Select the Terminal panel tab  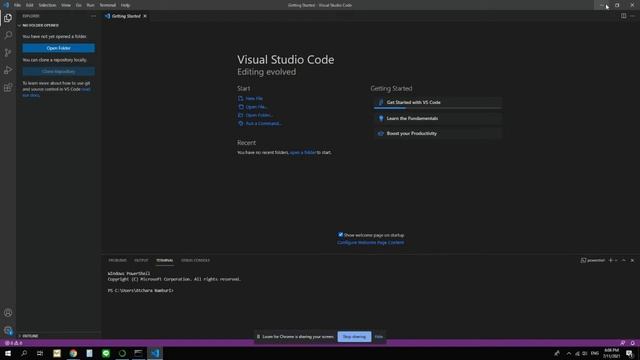point(164,260)
